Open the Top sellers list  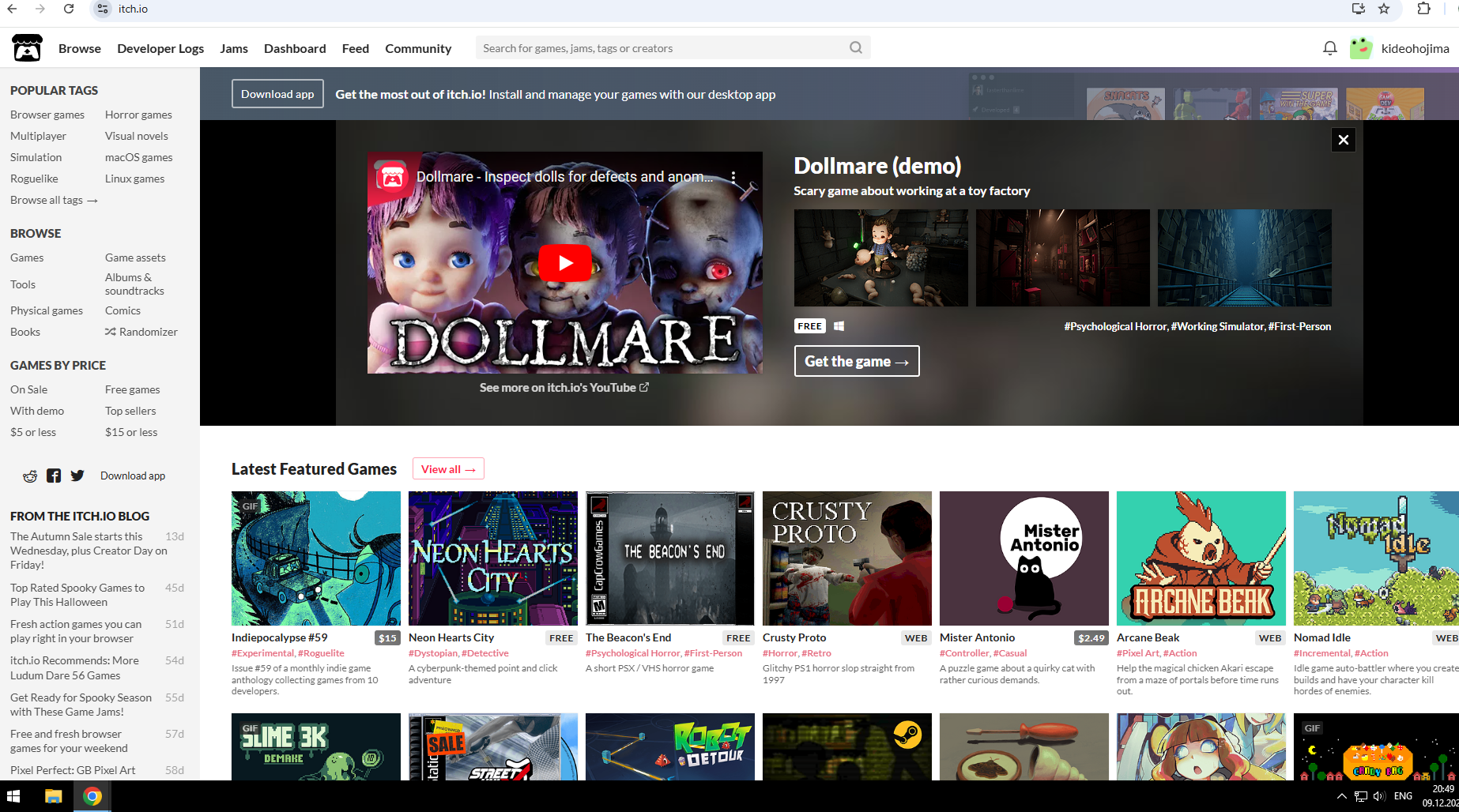[130, 411]
